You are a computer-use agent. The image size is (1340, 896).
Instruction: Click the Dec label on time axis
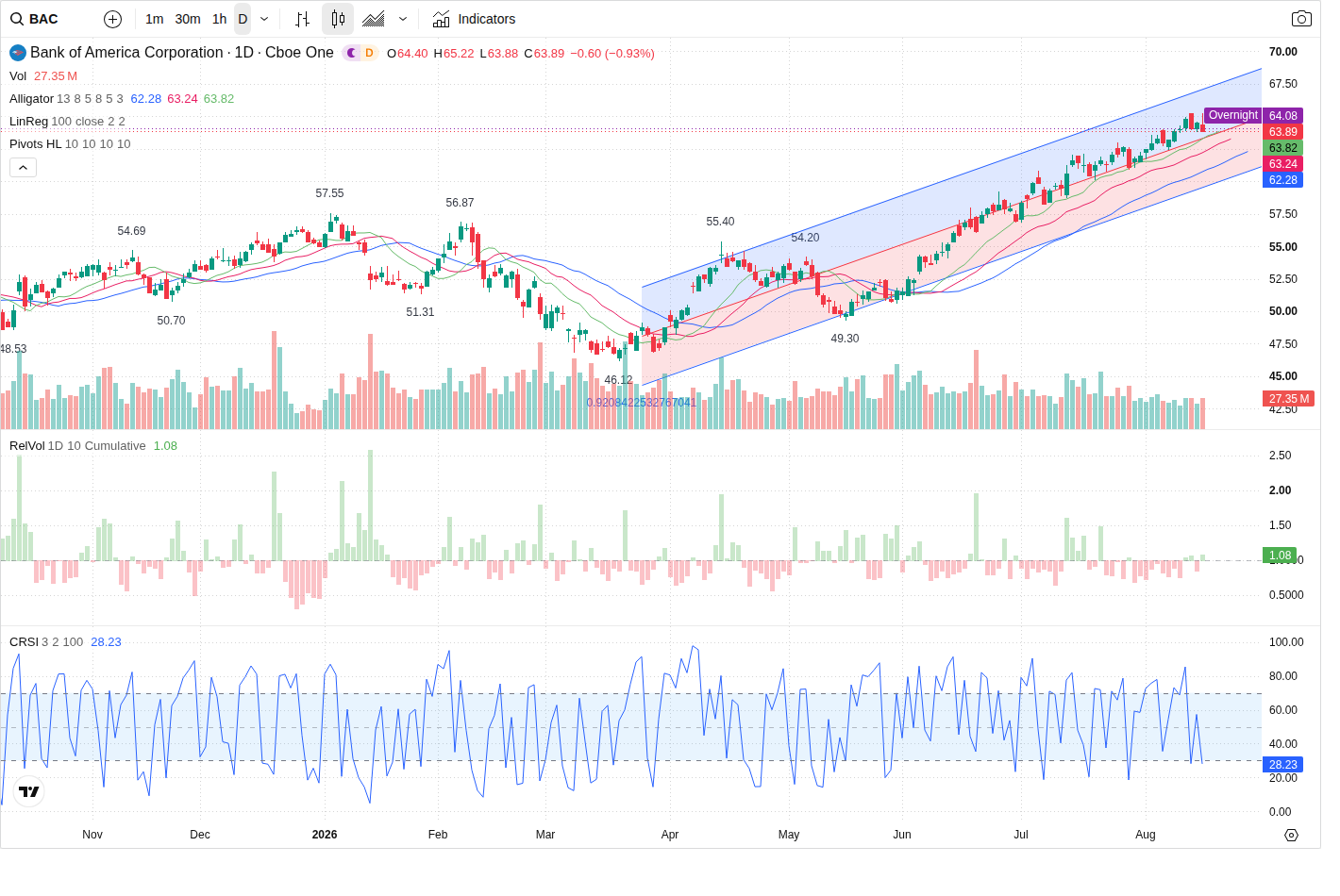pyautogui.click(x=200, y=835)
